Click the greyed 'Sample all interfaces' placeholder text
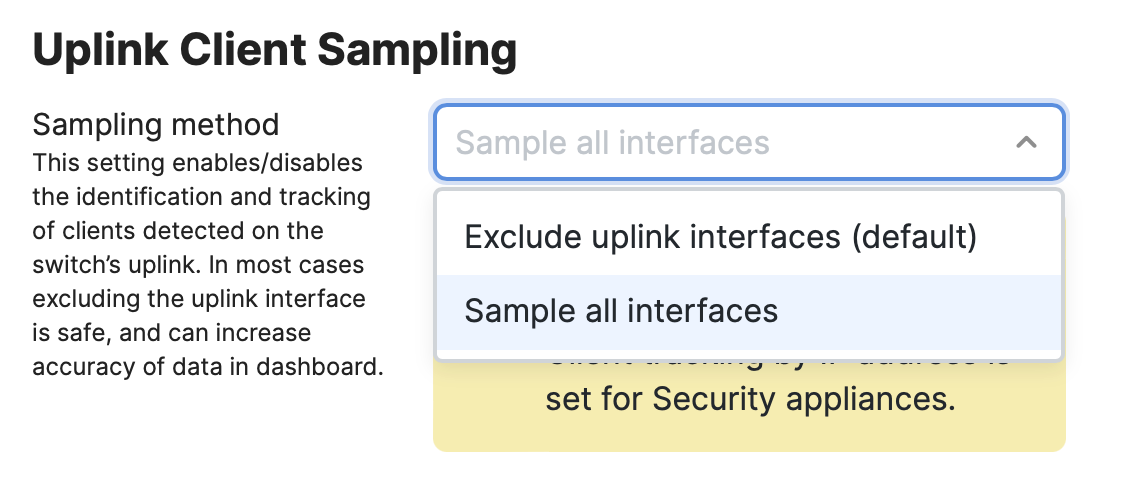The height and width of the screenshot is (482, 1126). [x=612, y=142]
